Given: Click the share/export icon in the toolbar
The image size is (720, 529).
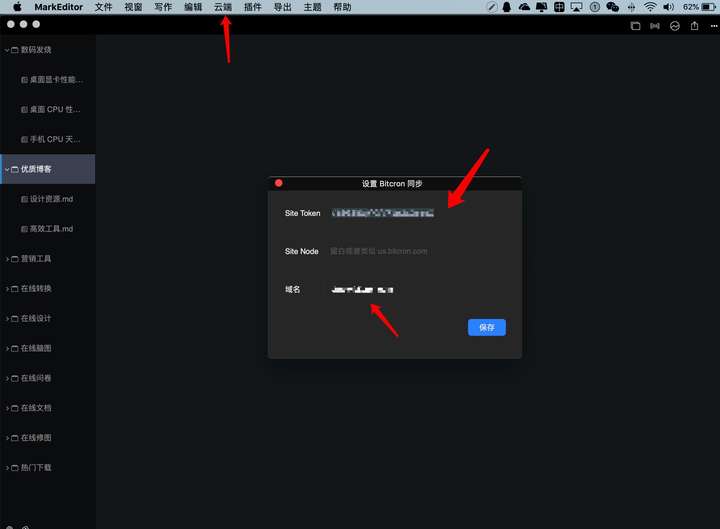Looking at the screenshot, I should (694, 26).
